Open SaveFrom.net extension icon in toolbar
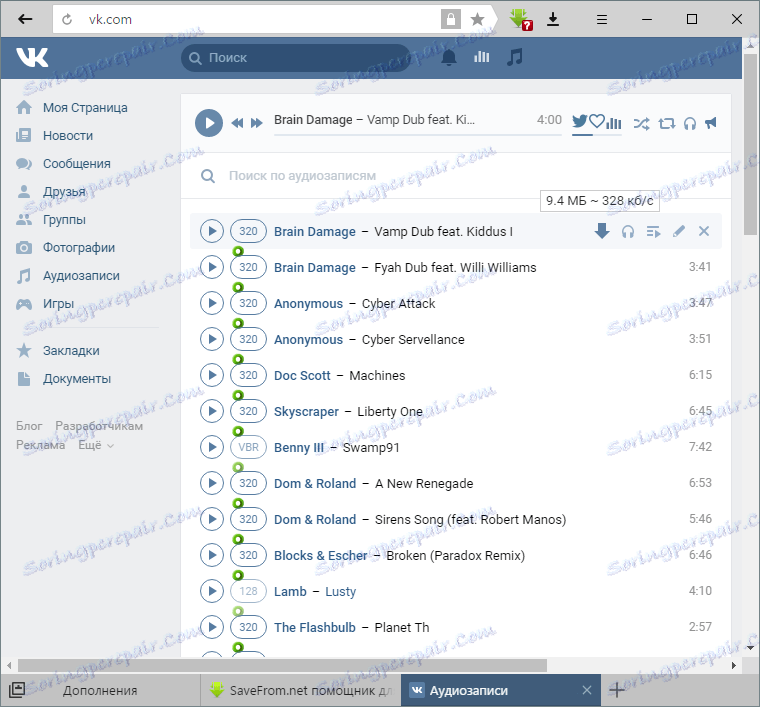Viewport: 760px width, 707px height. click(520, 19)
